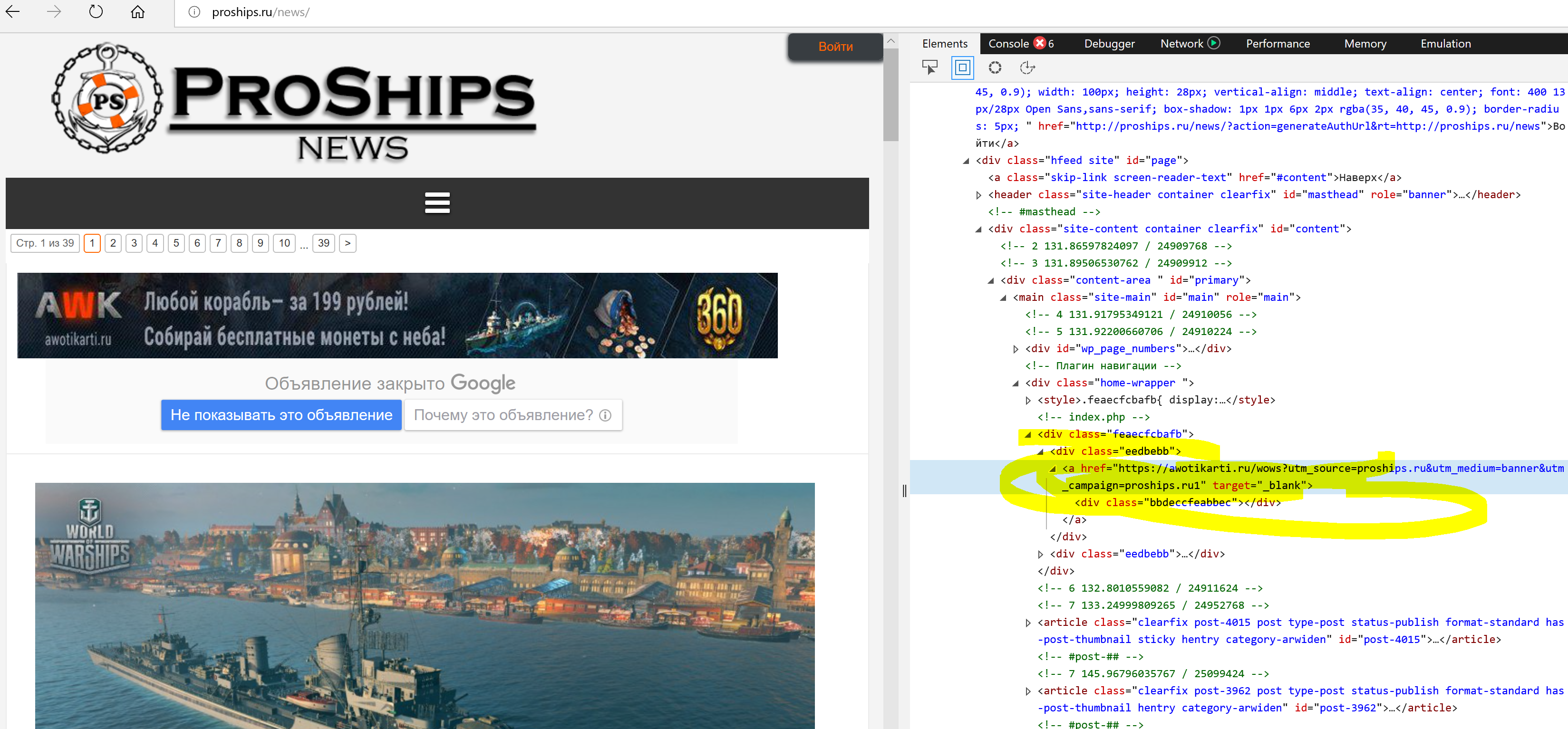The width and height of the screenshot is (1568, 729).
Task: Open the World of Warships article image
Action: (x=425, y=605)
